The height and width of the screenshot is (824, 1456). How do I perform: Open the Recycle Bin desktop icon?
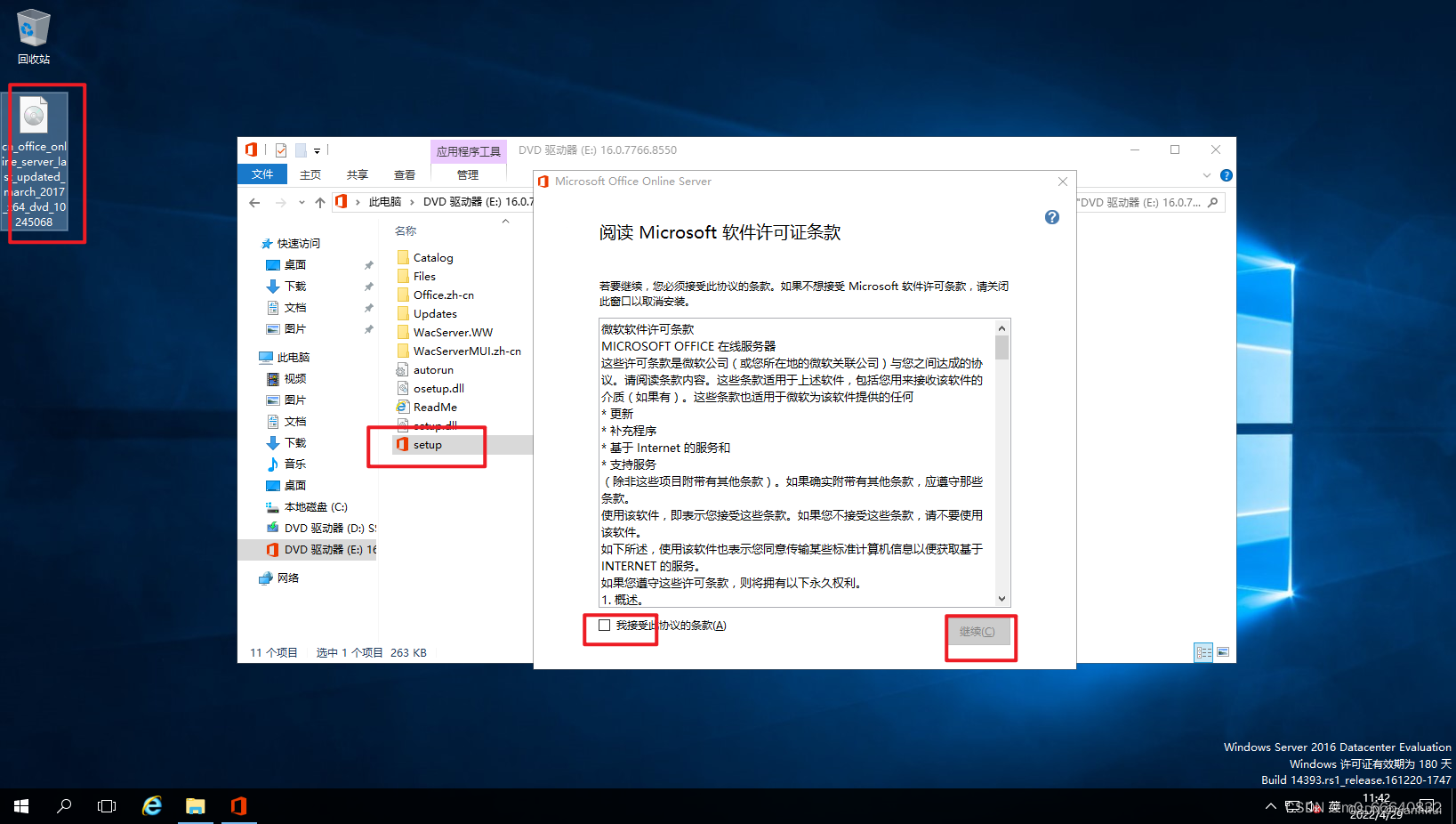[34, 36]
